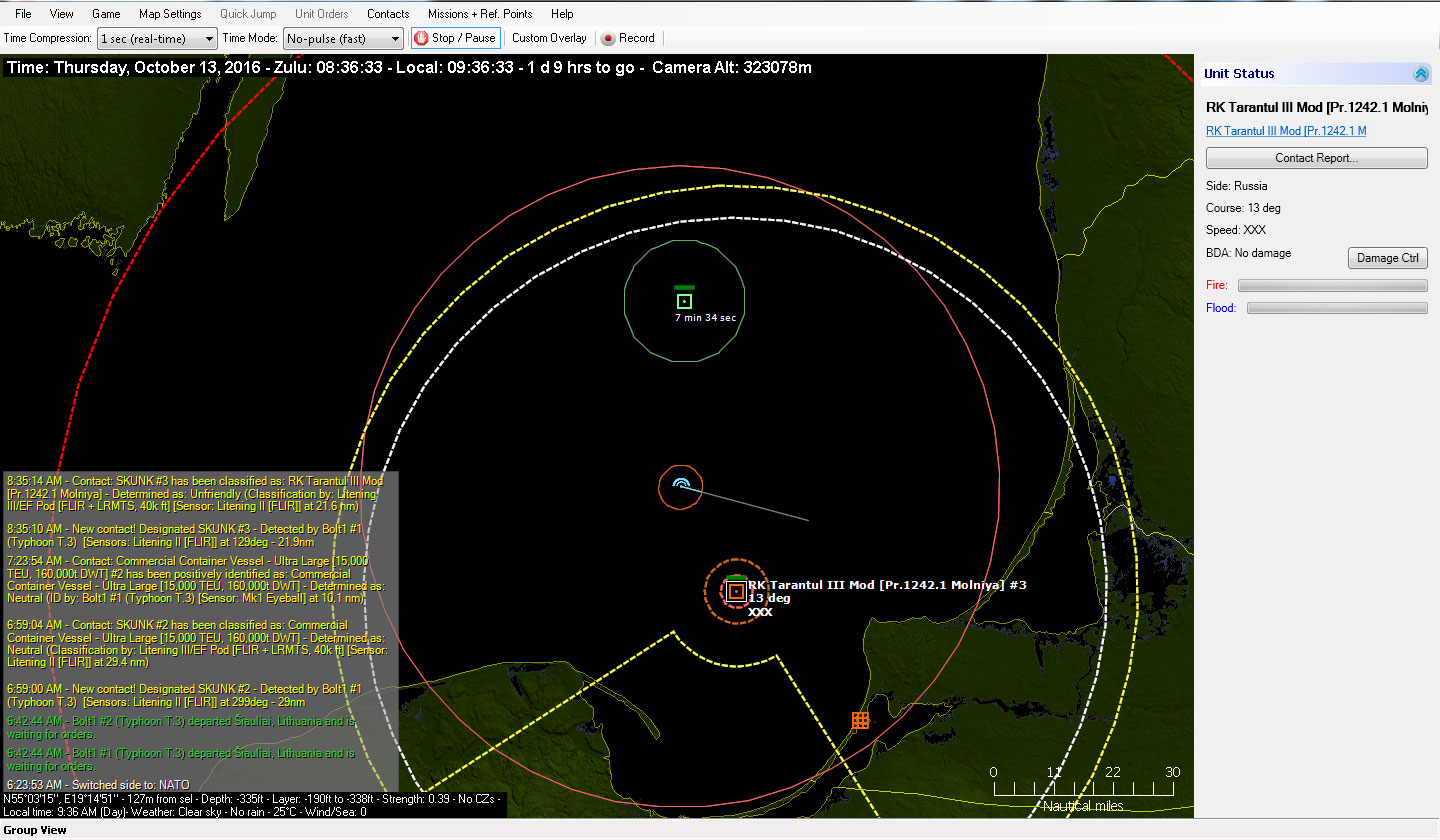Click the Bolt1 #2 departed Šiauliai message
Image resolution: width=1440 pixels, height=840 pixels.
(180, 727)
